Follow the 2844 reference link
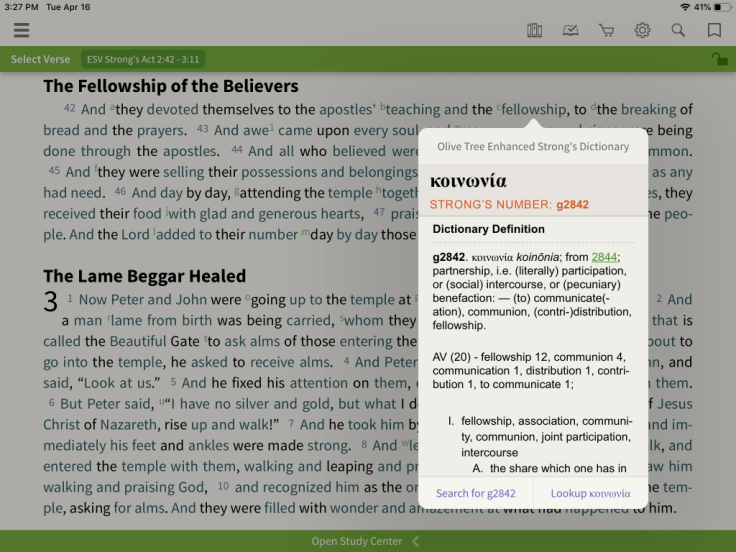Image resolution: width=736 pixels, height=552 pixels. [603, 258]
